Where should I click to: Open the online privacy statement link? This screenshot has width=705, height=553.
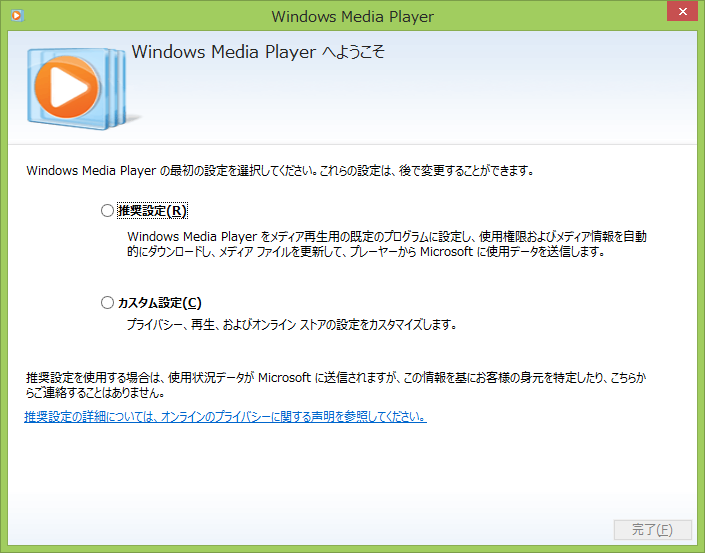click(225, 416)
